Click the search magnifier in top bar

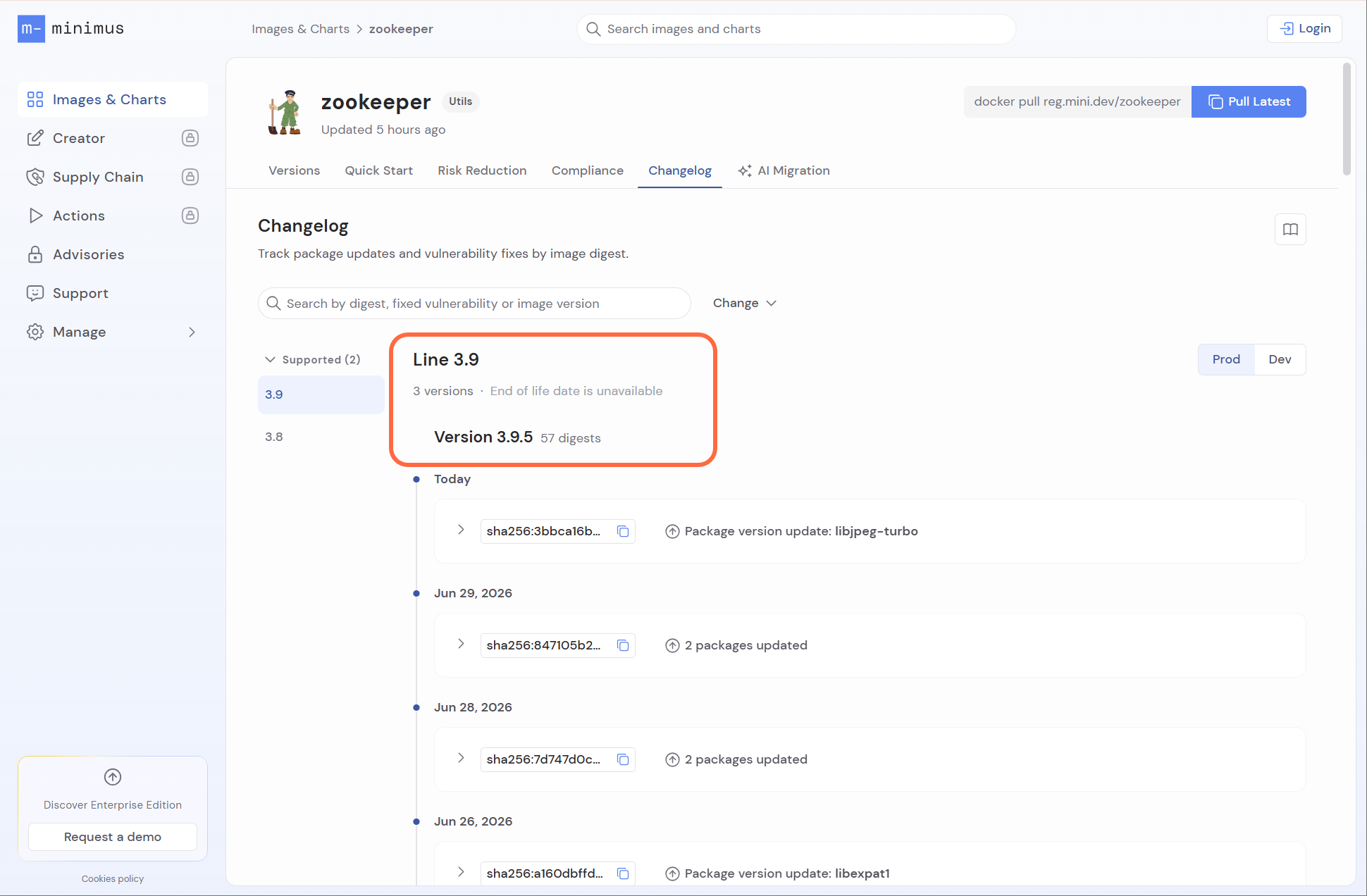tap(593, 29)
